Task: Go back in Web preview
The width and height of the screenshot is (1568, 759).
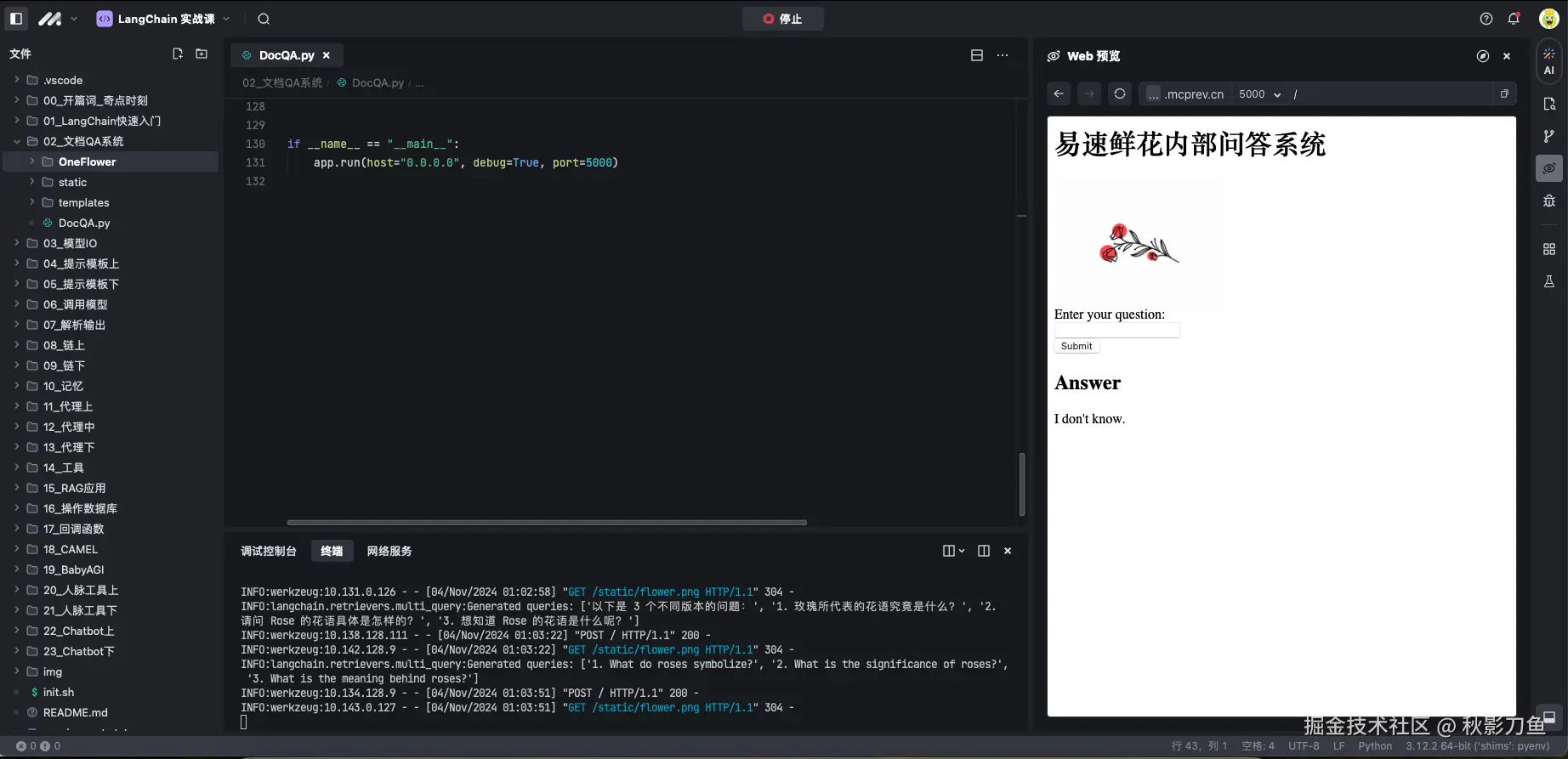Action: pos(1059,93)
